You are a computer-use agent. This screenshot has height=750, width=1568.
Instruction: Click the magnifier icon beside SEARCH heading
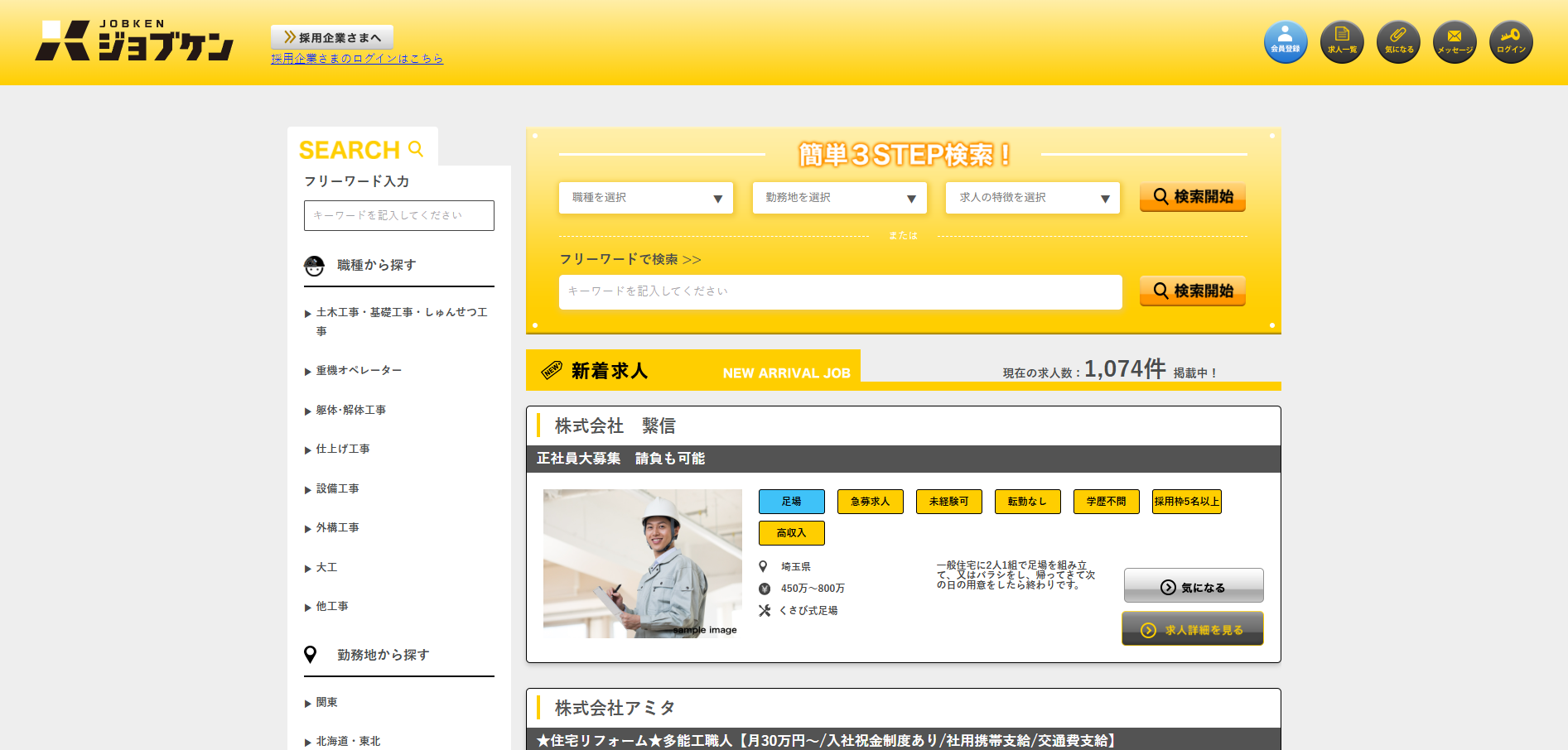(x=416, y=149)
